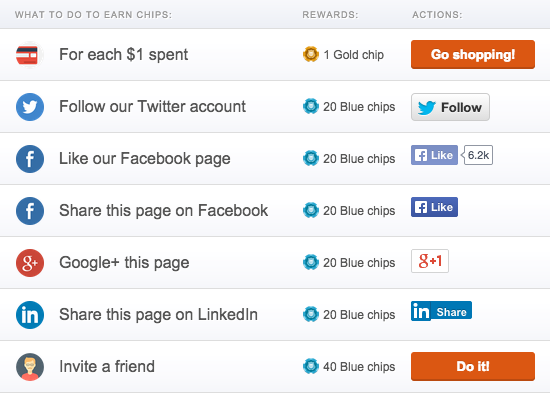Click the red Google+ circle icon
Screen dimensions: 550x393
30,262
